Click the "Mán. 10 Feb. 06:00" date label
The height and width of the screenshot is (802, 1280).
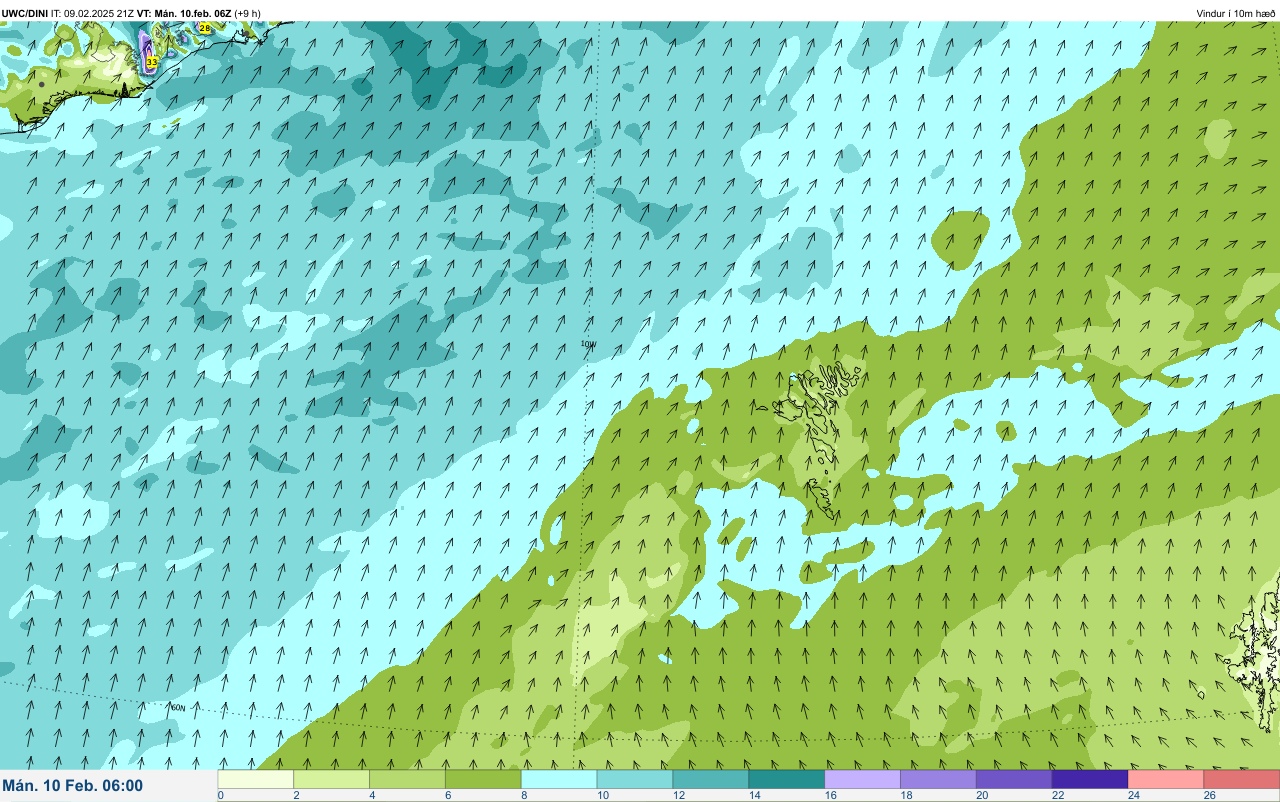[x=73, y=786]
